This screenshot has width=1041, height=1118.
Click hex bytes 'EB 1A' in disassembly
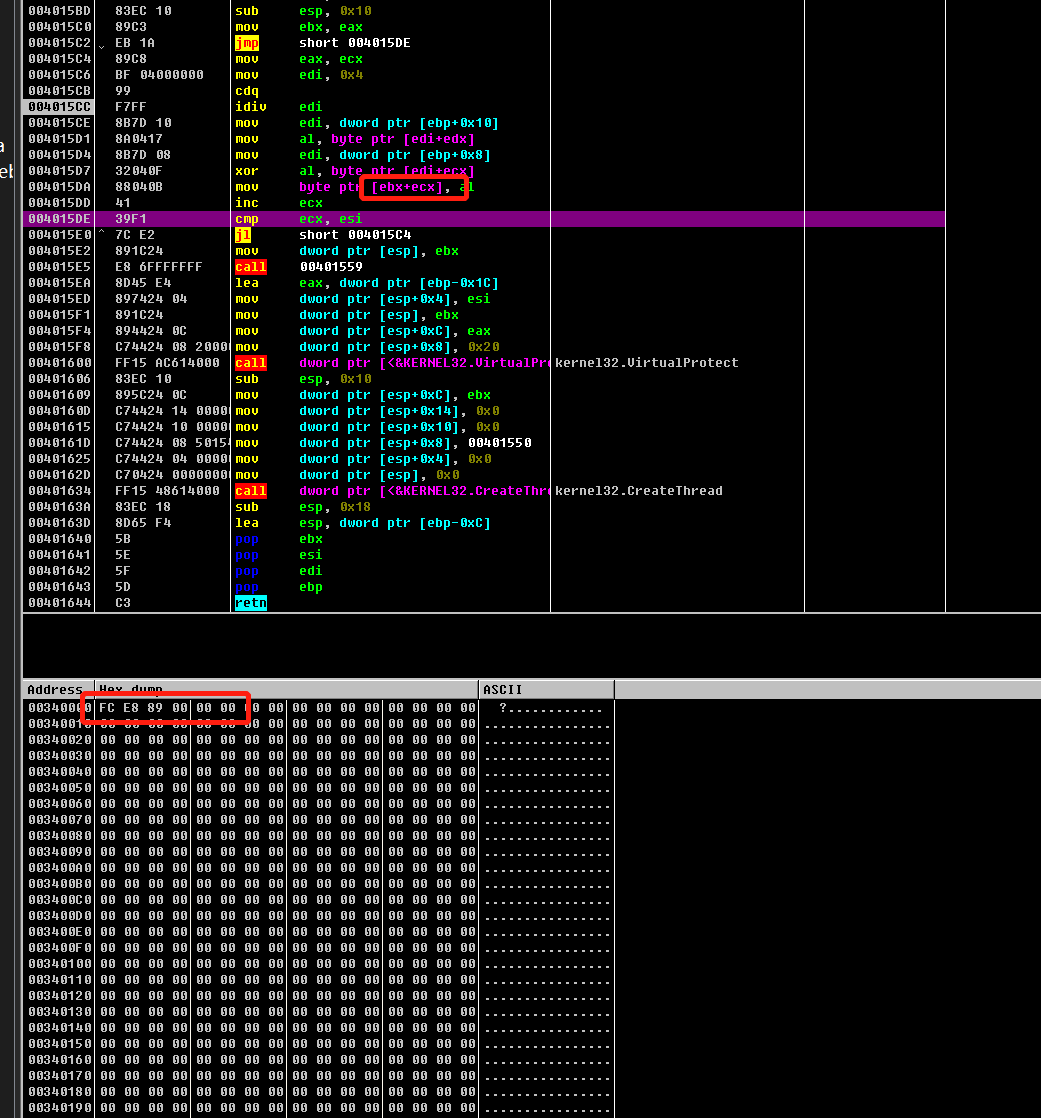135,43
